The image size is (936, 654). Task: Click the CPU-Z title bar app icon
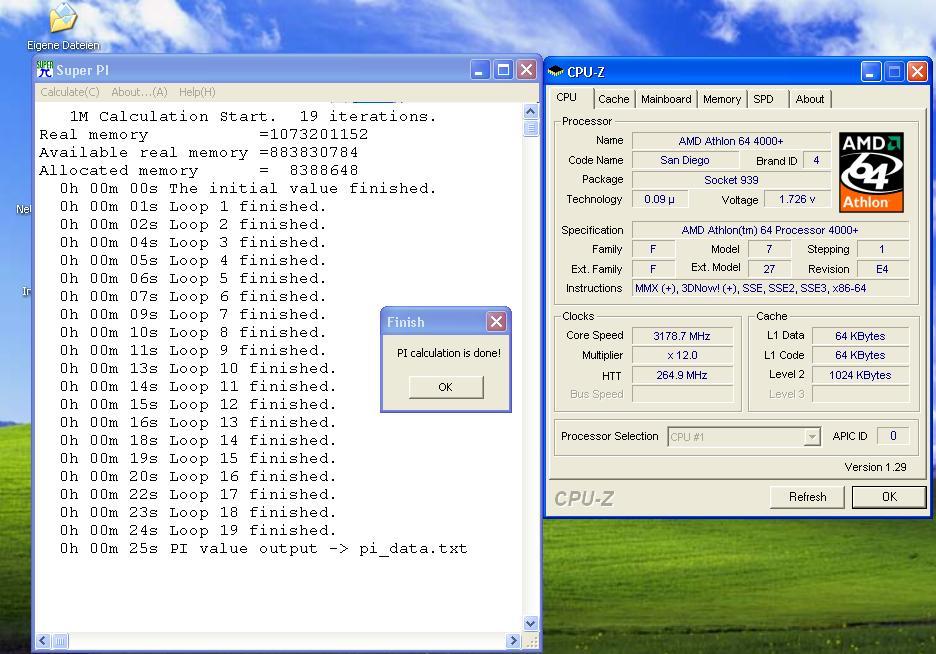[x=555, y=72]
